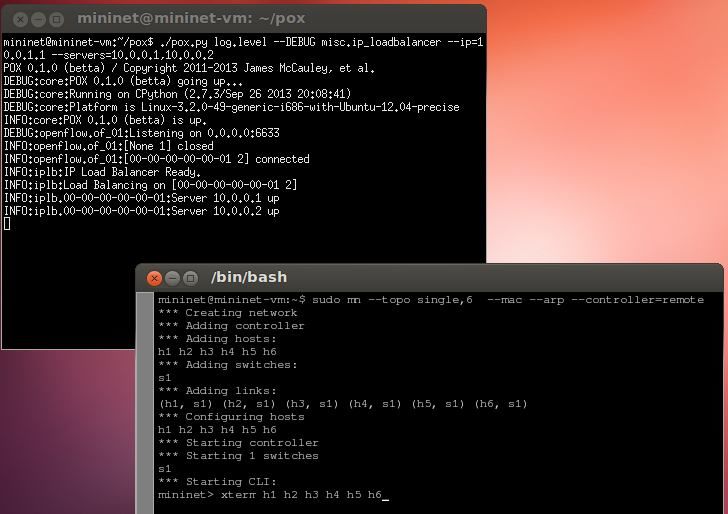Click the 'IP Load Balancer Ready.' line

coord(102,172)
